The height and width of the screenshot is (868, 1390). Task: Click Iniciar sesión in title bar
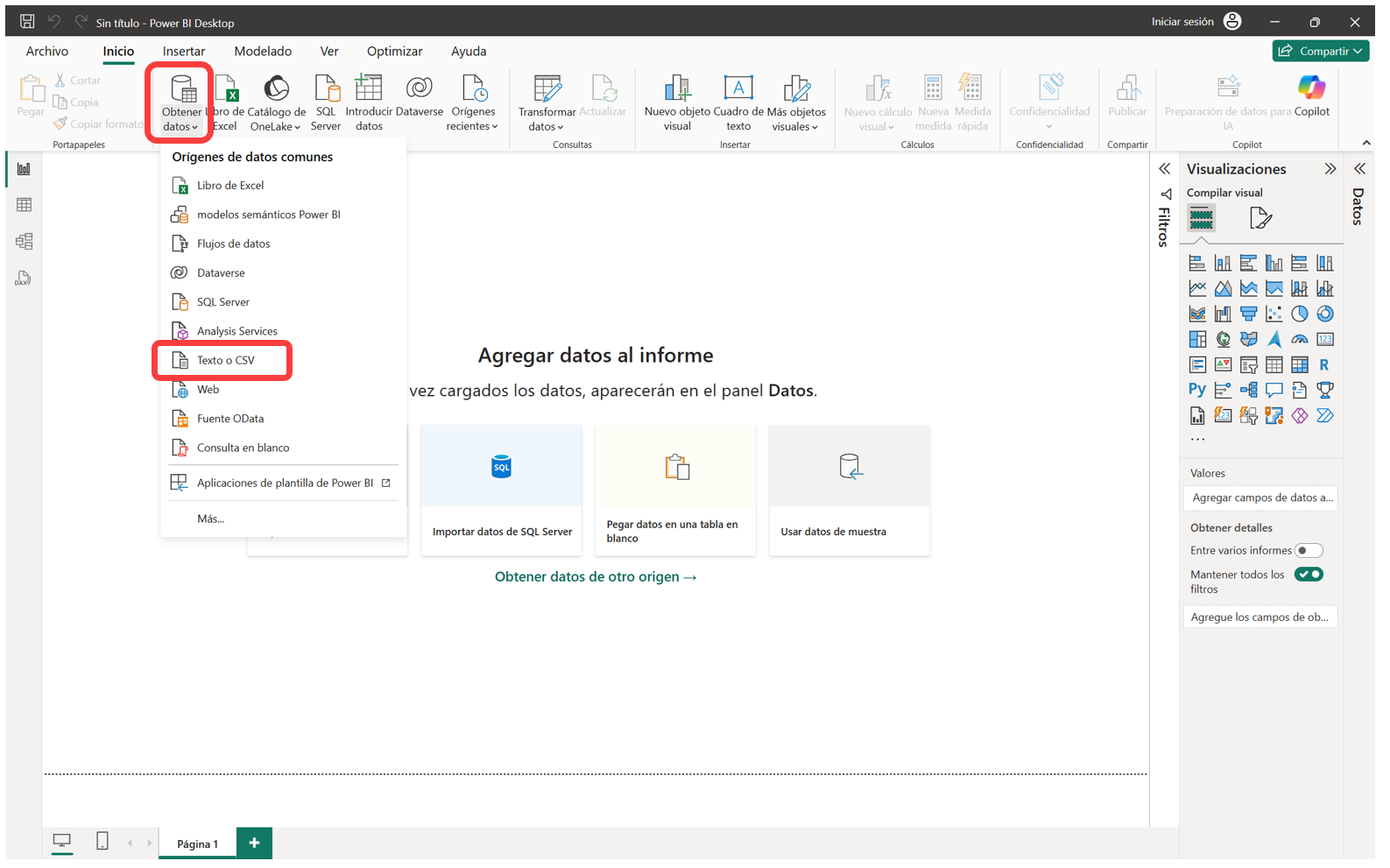click(1182, 22)
